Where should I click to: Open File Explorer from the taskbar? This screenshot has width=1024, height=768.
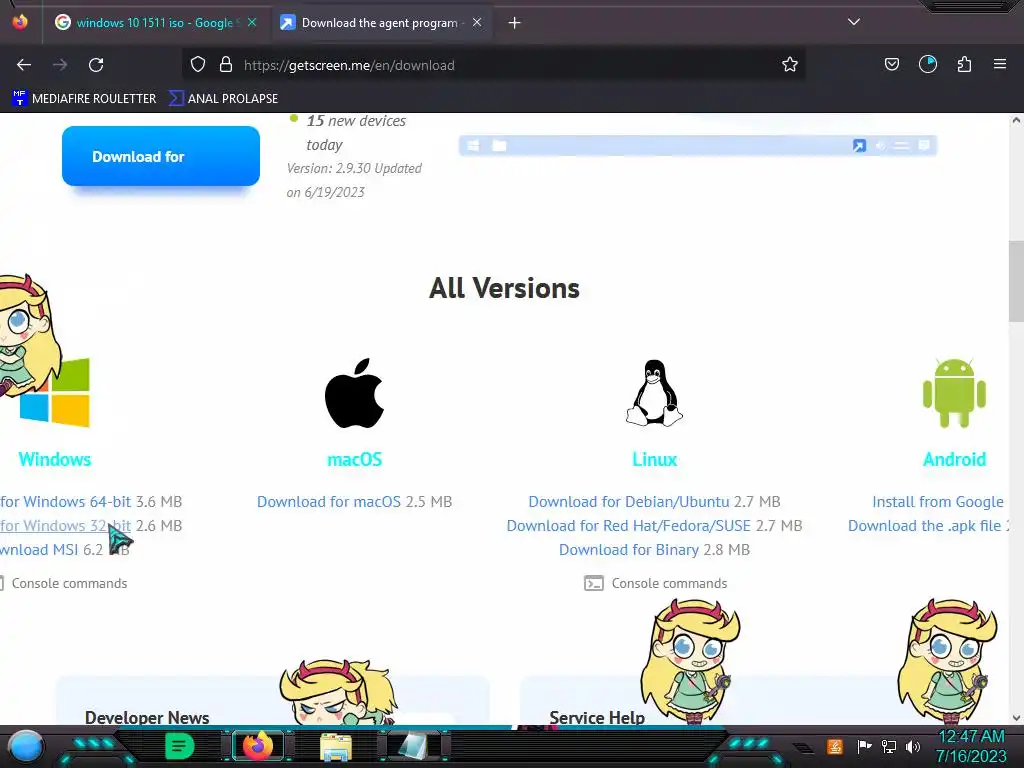[336, 746]
